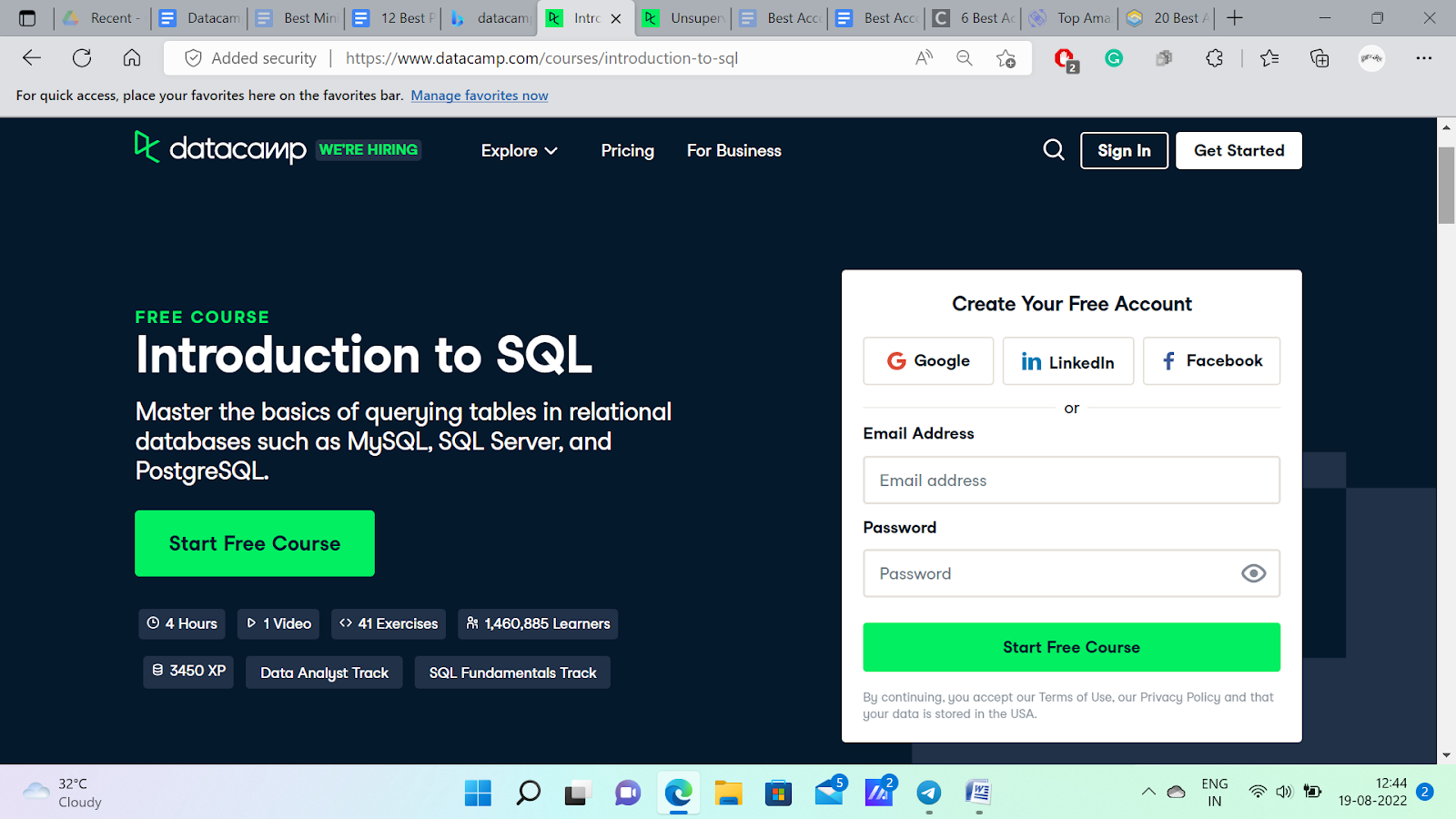Image resolution: width=1456 pixels, height=819 pixels.
Task: Focus the Password input field
Action: click(1071, 573)
